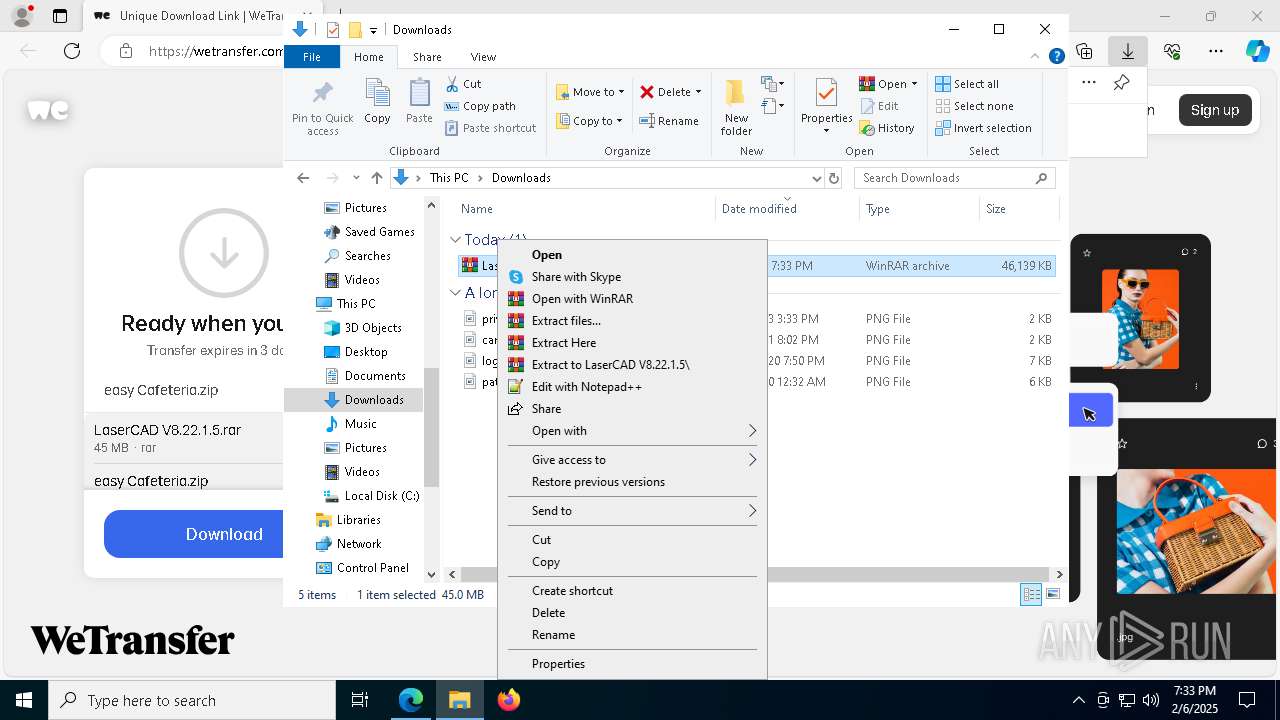This screenshot has height=720, width=1280.
Task: Open the File ribbon tab
Action: pyautogui.click(x=312, y=57)
